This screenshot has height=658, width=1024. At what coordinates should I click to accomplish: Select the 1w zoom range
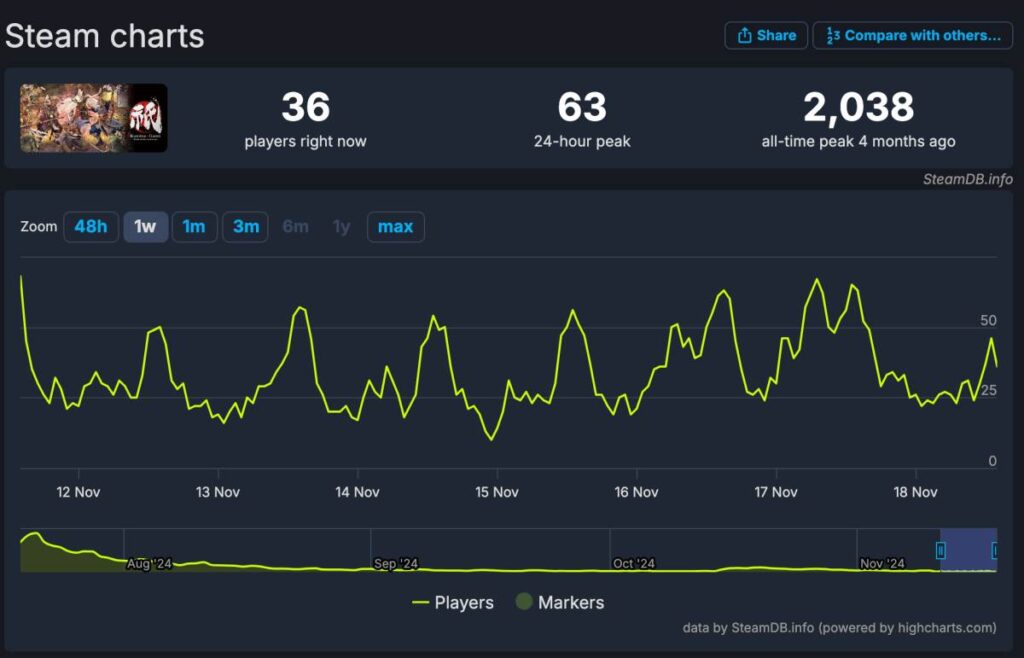(x=145, y=227)
